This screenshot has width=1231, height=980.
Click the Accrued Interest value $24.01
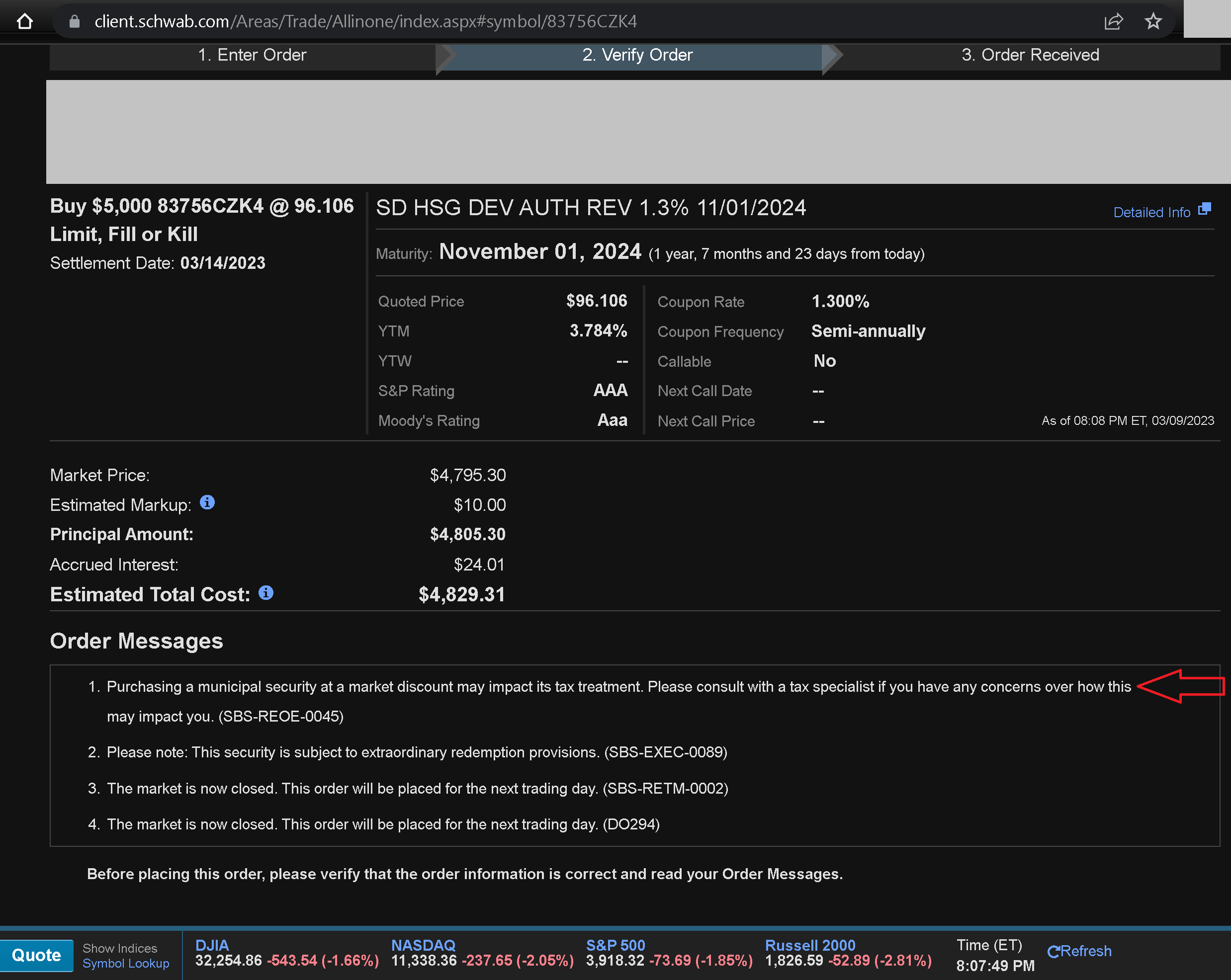point(480,565)
